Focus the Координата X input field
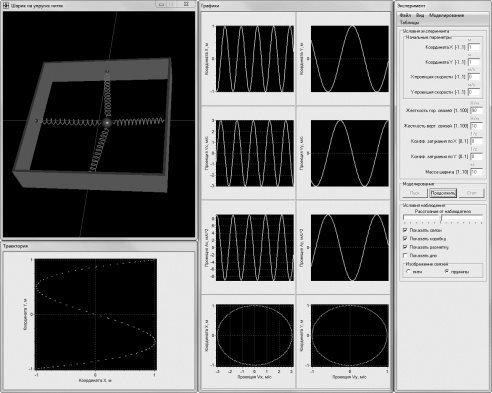Screen dimensions: 492x393 click(x=474, y=47)
